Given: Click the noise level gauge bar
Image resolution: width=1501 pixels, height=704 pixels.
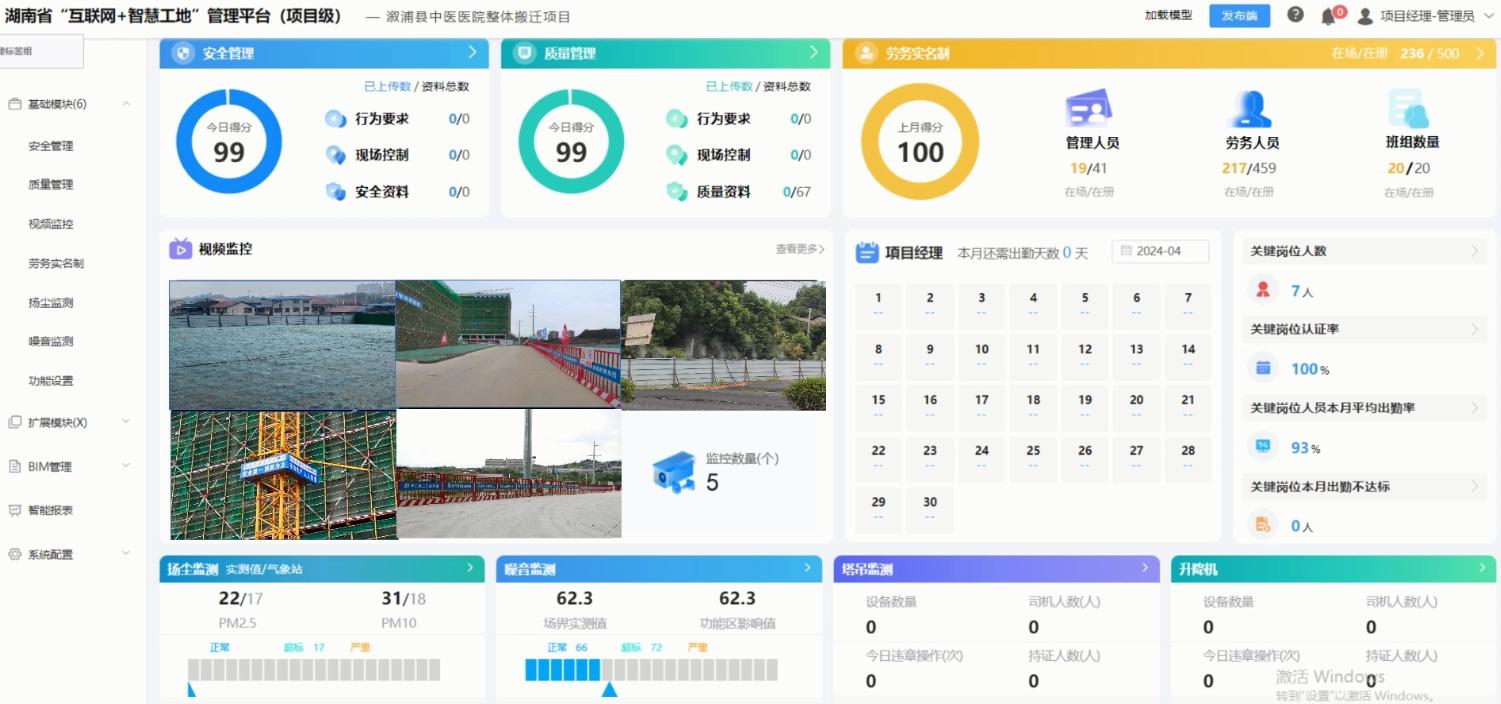Looking at the screenshot, I should pos(650,670).
